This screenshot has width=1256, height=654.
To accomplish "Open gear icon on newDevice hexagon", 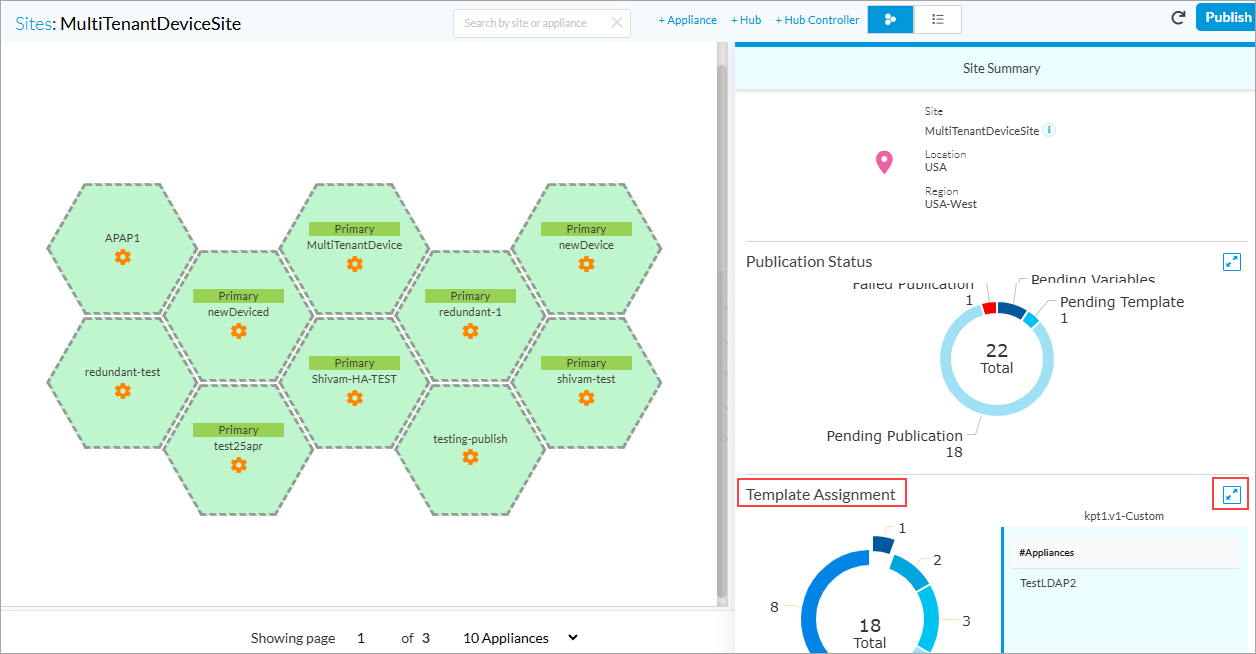I will [x=586, y=264].
